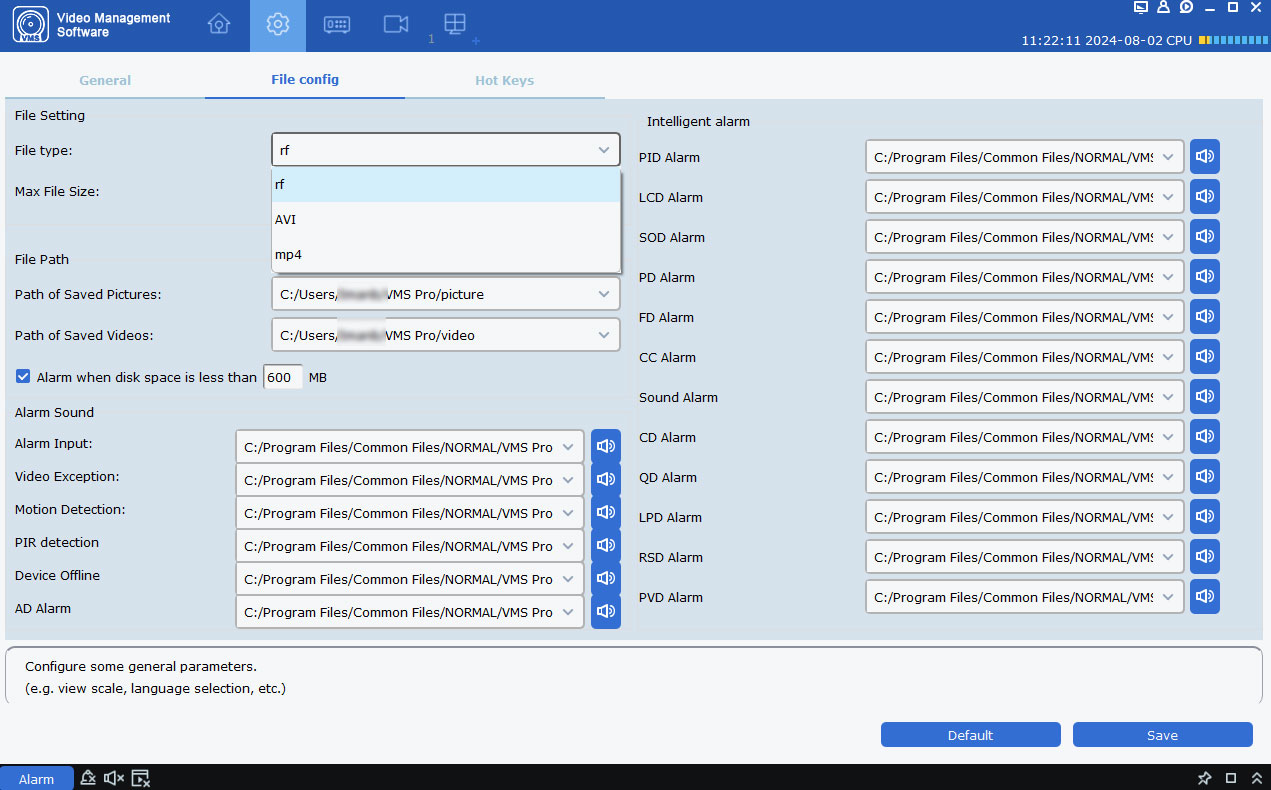The image size is (1271, 790).
Task: Mute alarm sound via speaker icon in status bar
Action: coord(113,777)
